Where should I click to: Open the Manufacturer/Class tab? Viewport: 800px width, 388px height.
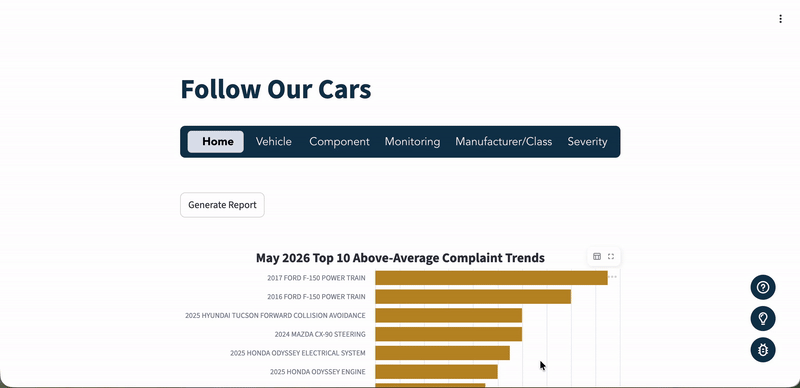[x=504, y=142]
